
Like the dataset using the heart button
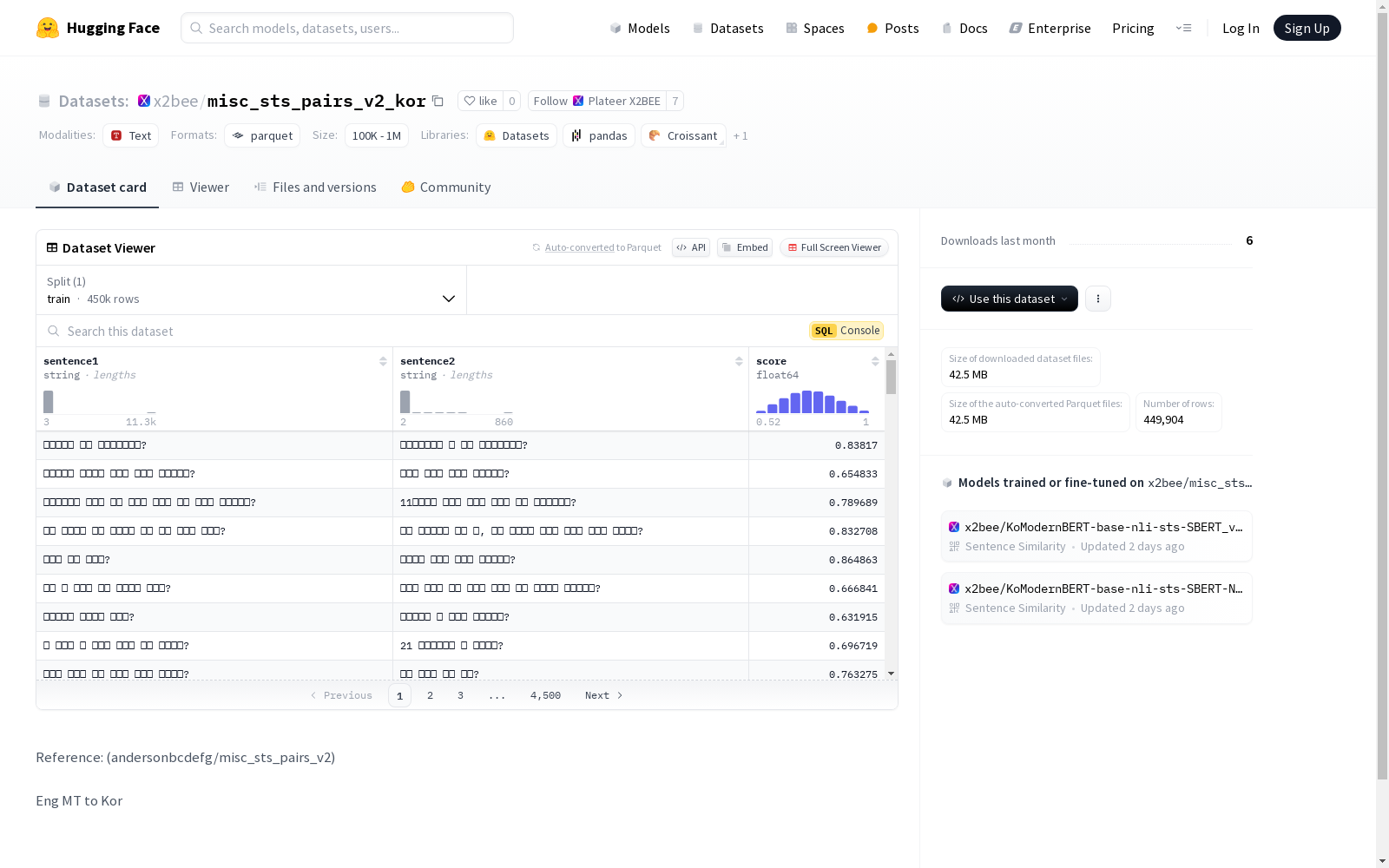(x=480, y=101)
